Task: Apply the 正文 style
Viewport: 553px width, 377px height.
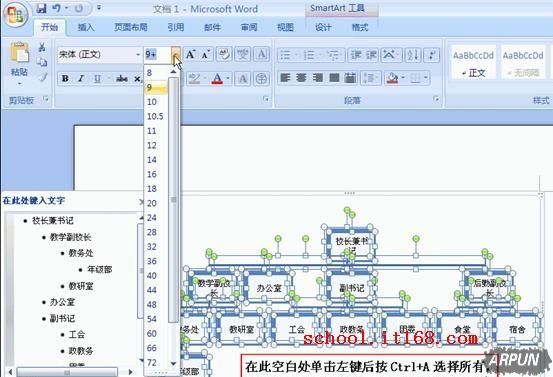Action: [x=473, y=62]
